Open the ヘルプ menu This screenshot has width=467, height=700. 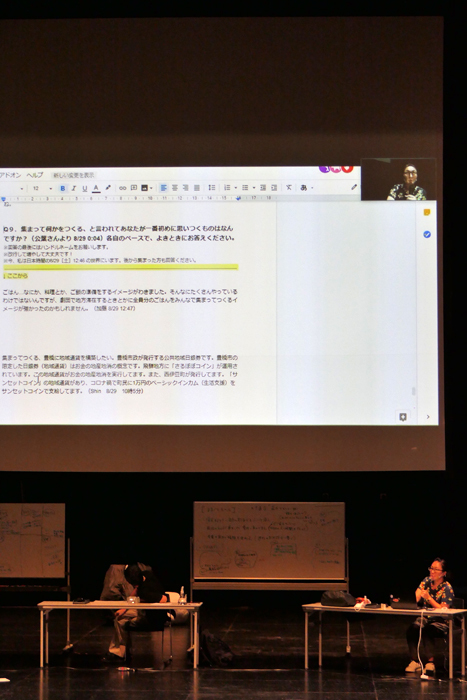pyautogui.click(x=35, y=175)
